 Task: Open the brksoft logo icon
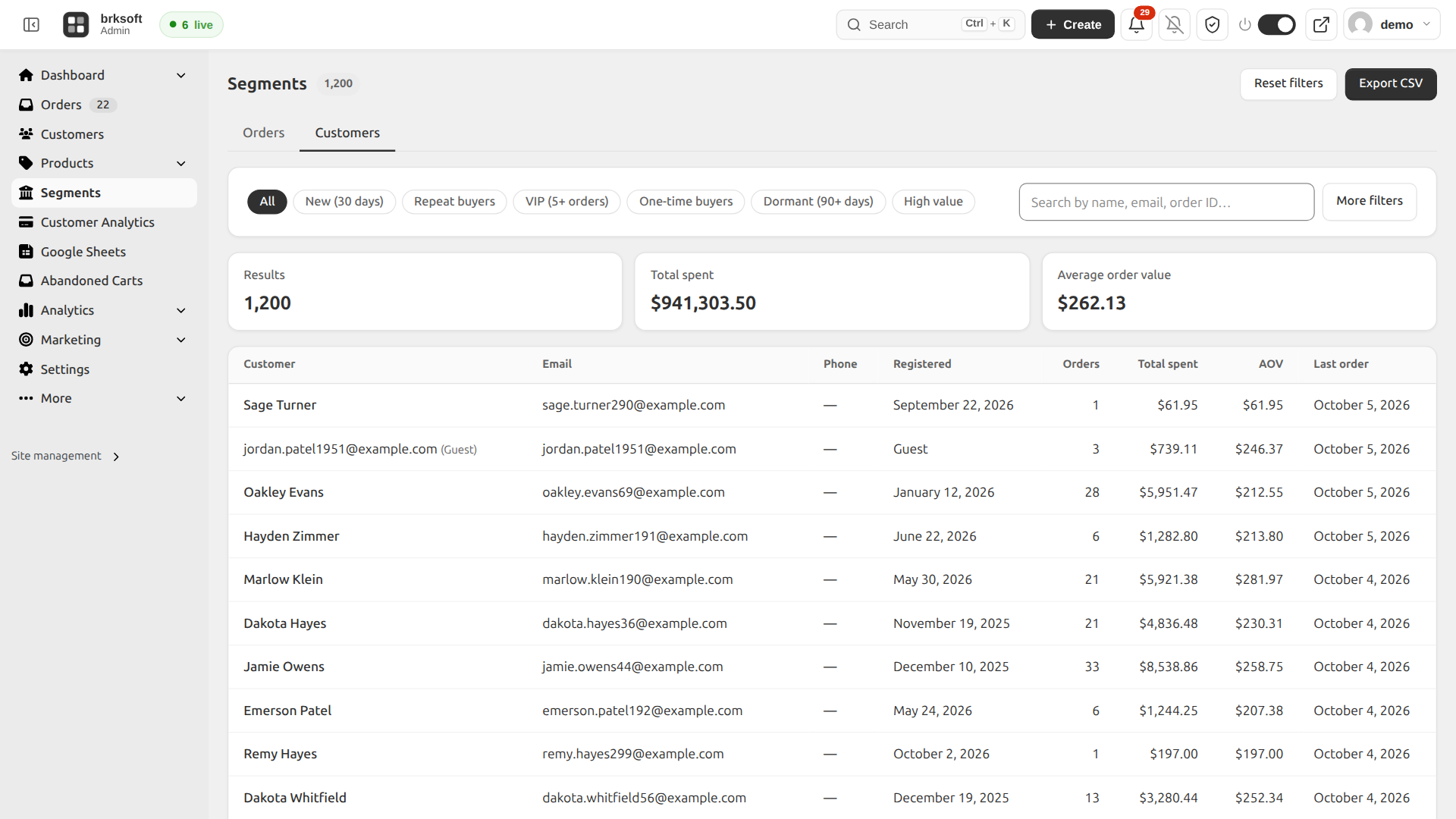[76, 25]
